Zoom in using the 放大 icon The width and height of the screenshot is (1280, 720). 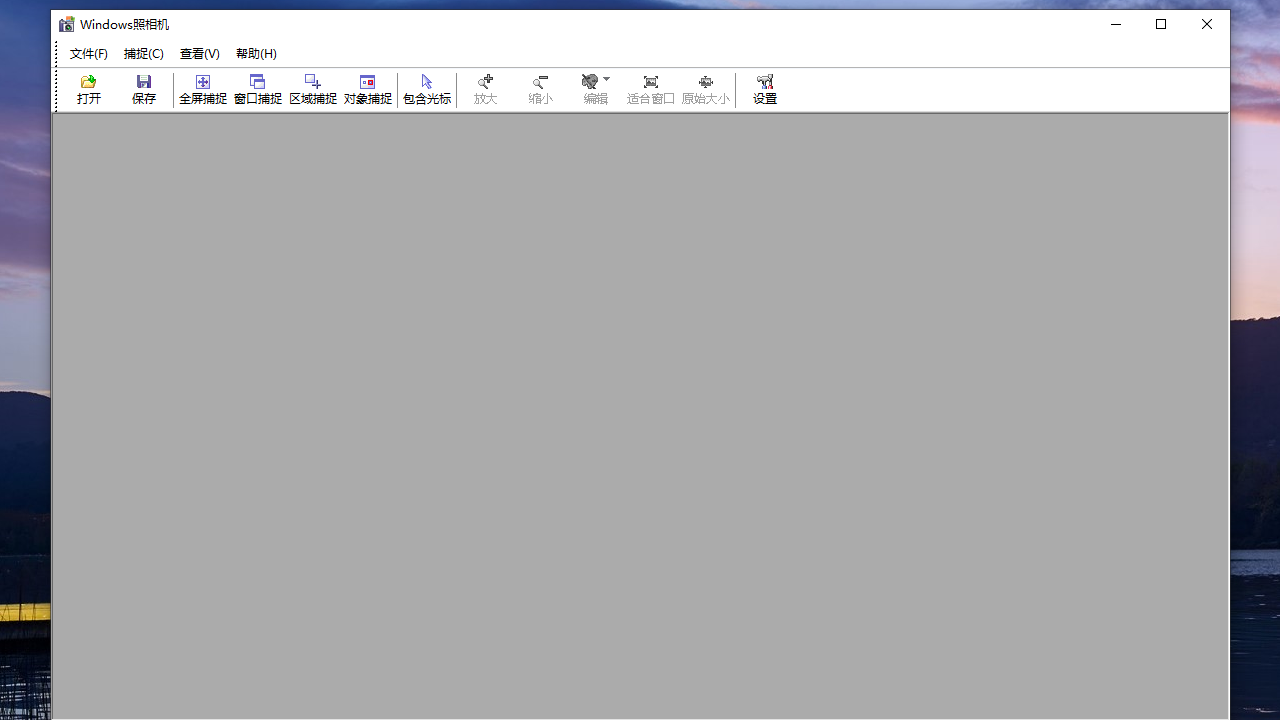(x=485, y=89)
